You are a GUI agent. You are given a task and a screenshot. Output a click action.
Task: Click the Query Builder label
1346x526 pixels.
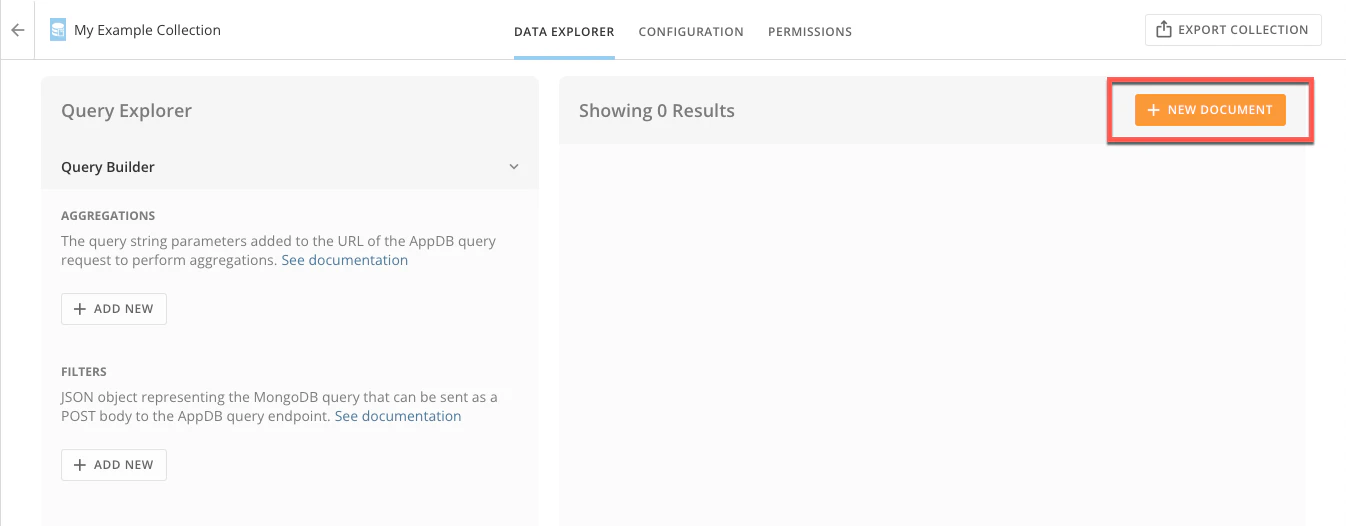[x=108, y=167]
